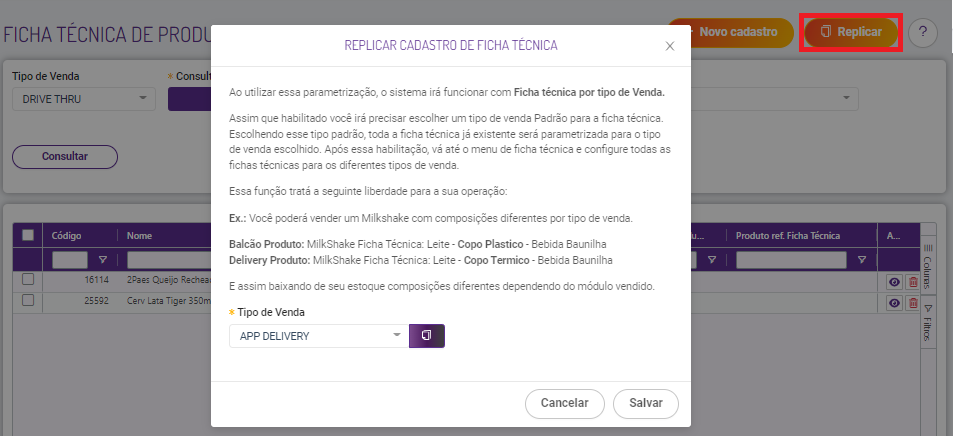The width and height of the screenshot is (953, 436).
Task: Delete product 16114 using the trash icon
Action: pos(912,282)
